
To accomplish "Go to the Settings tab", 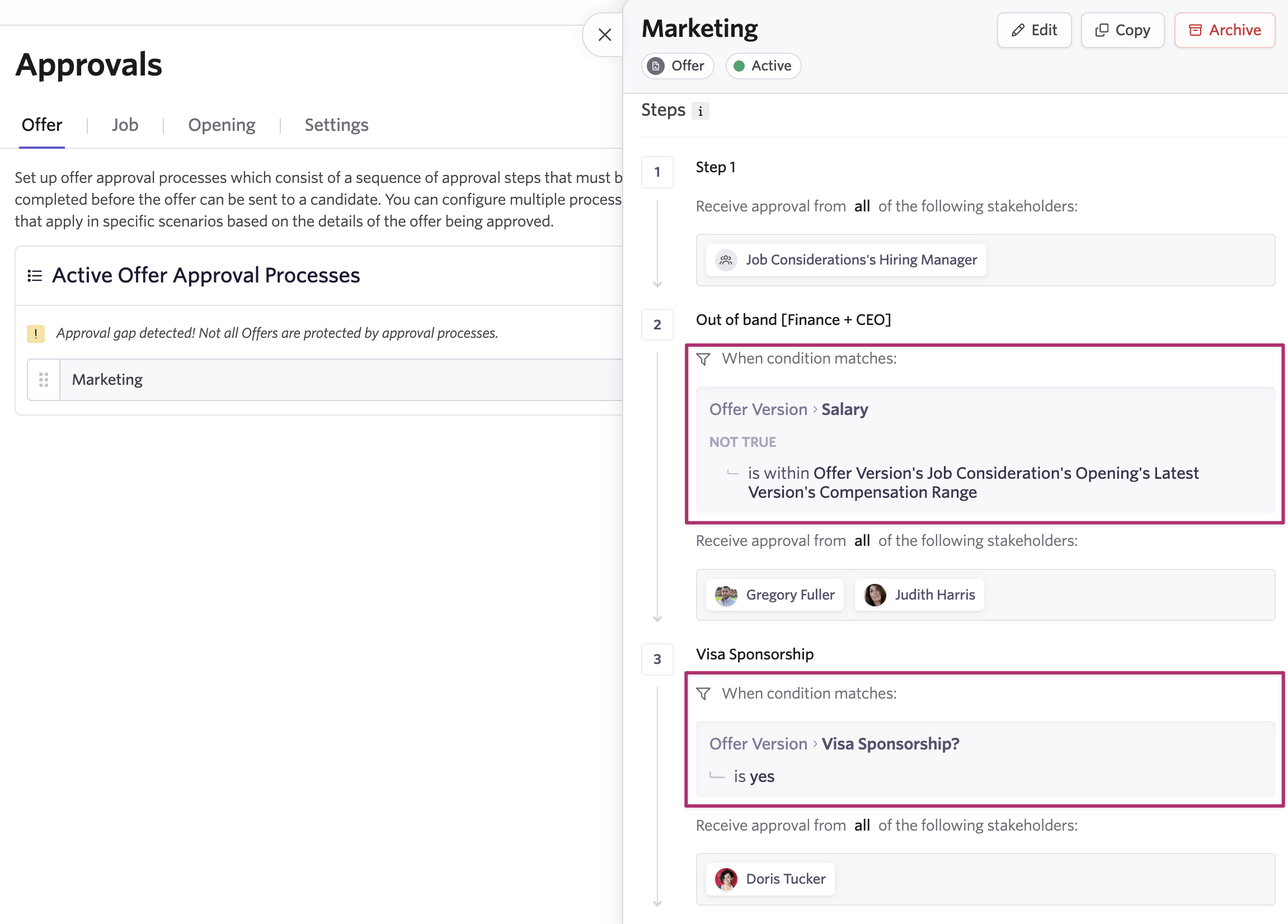I will [x=336, y=125].
